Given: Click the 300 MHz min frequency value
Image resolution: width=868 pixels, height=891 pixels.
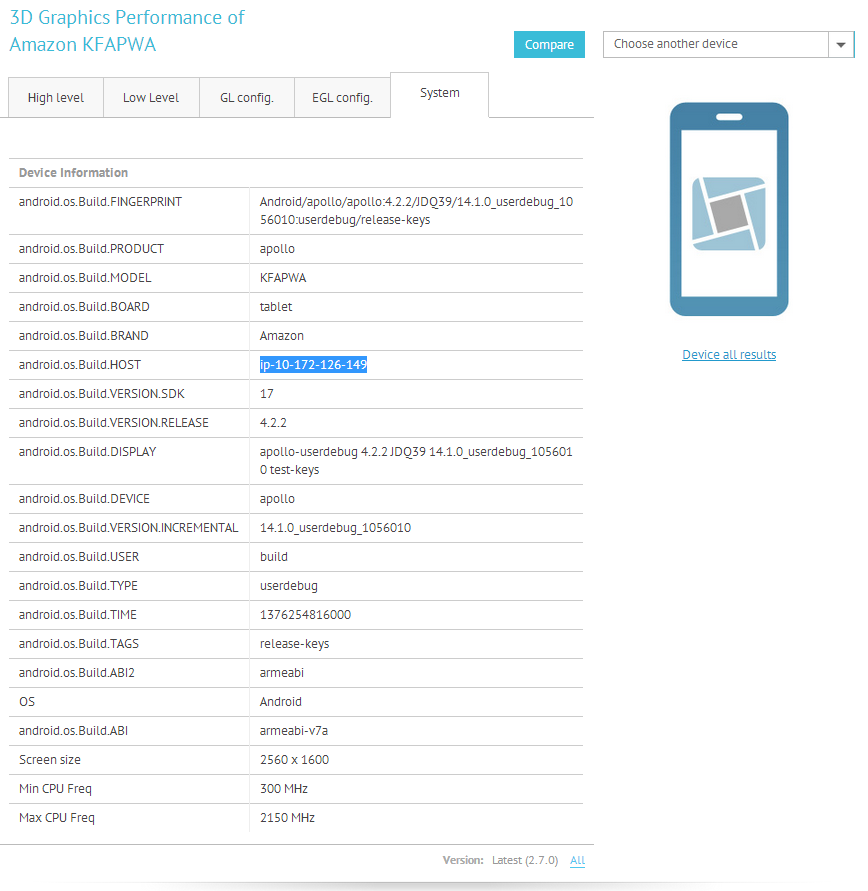Looking at the screenshot, I should 283,789.
